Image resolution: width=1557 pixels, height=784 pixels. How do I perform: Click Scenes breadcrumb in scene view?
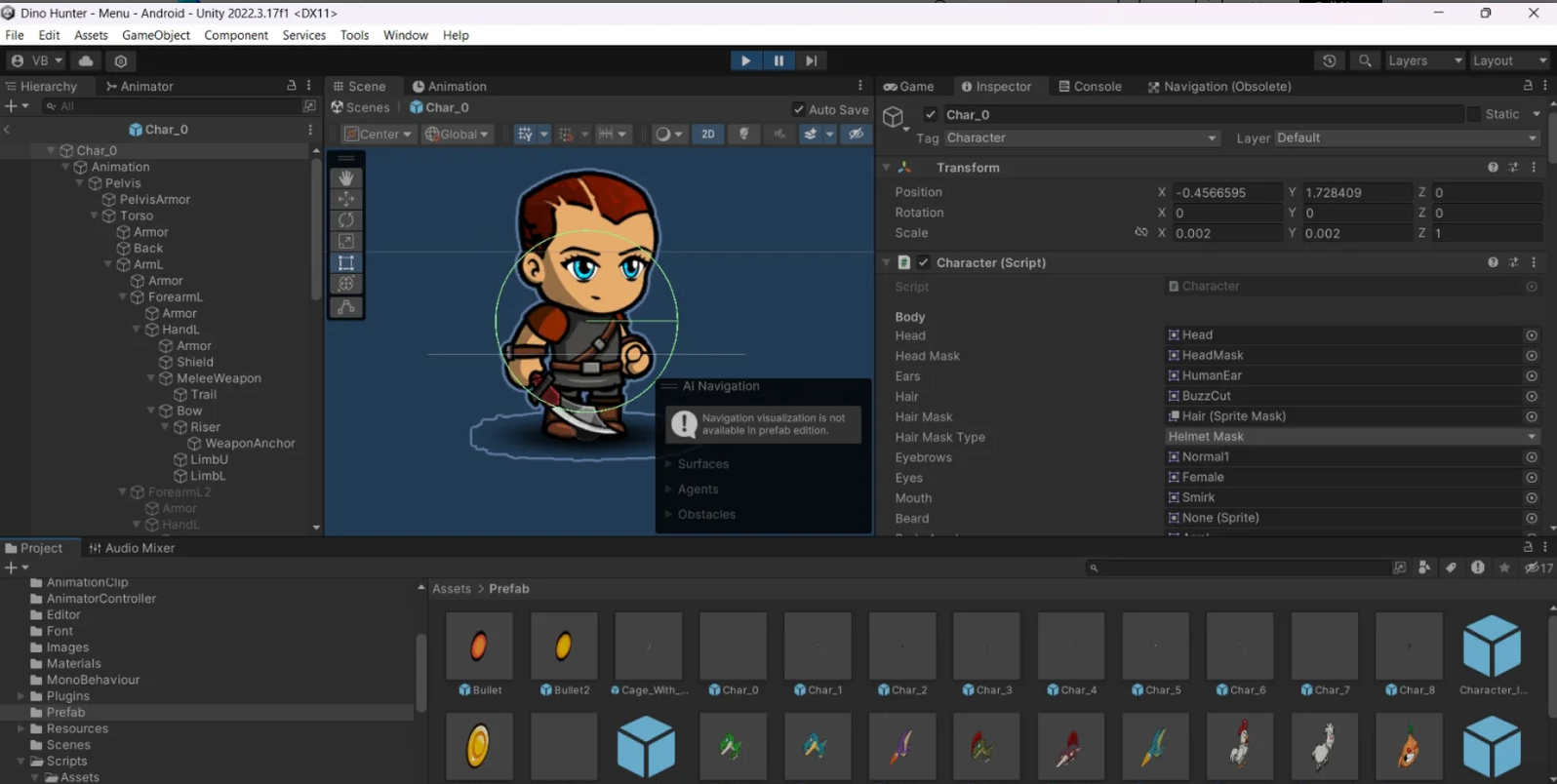tap(360, 107)
